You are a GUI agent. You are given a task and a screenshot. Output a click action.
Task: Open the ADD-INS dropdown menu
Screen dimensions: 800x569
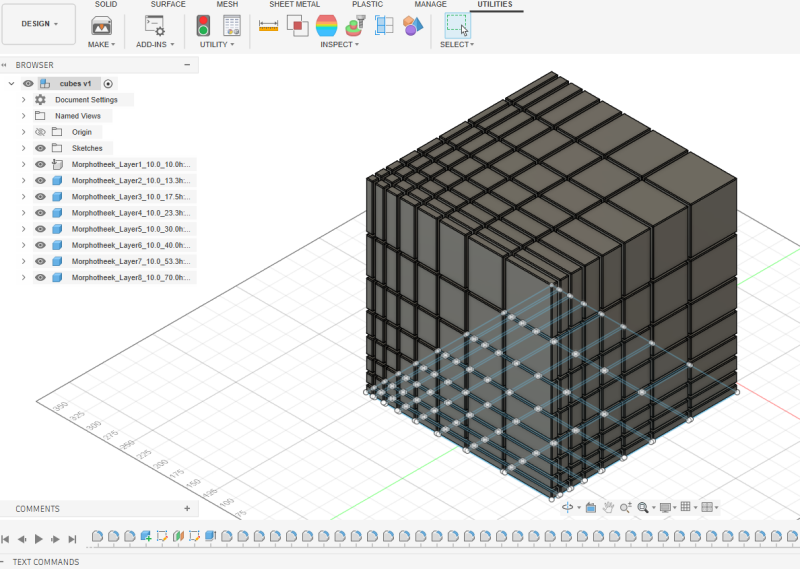coord(155,44)
